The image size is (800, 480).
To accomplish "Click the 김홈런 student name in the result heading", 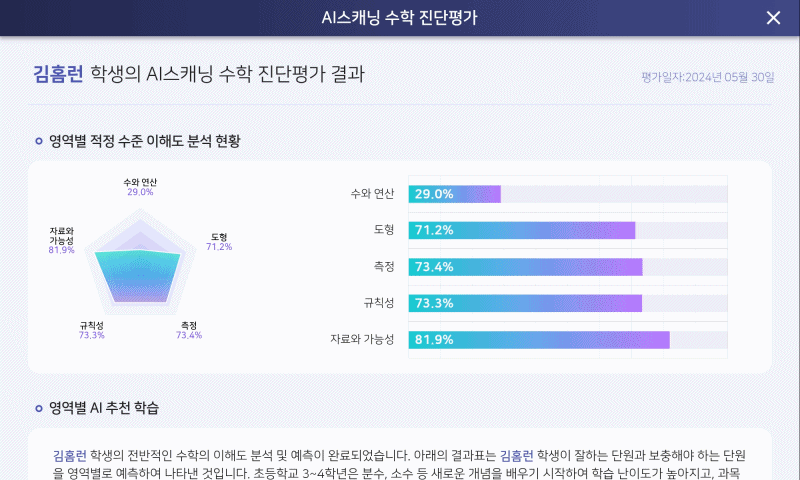I will [58, 74].
